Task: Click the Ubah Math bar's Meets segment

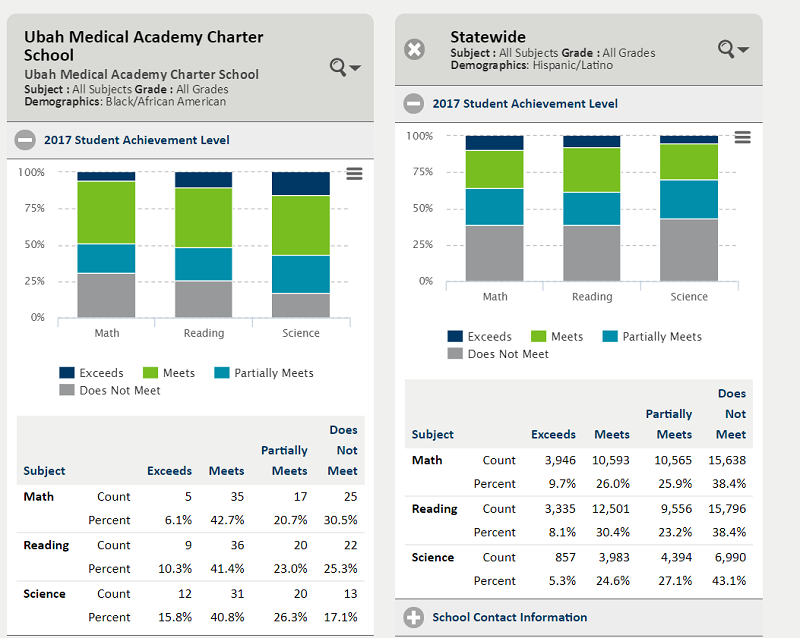Action: (106, 212)
